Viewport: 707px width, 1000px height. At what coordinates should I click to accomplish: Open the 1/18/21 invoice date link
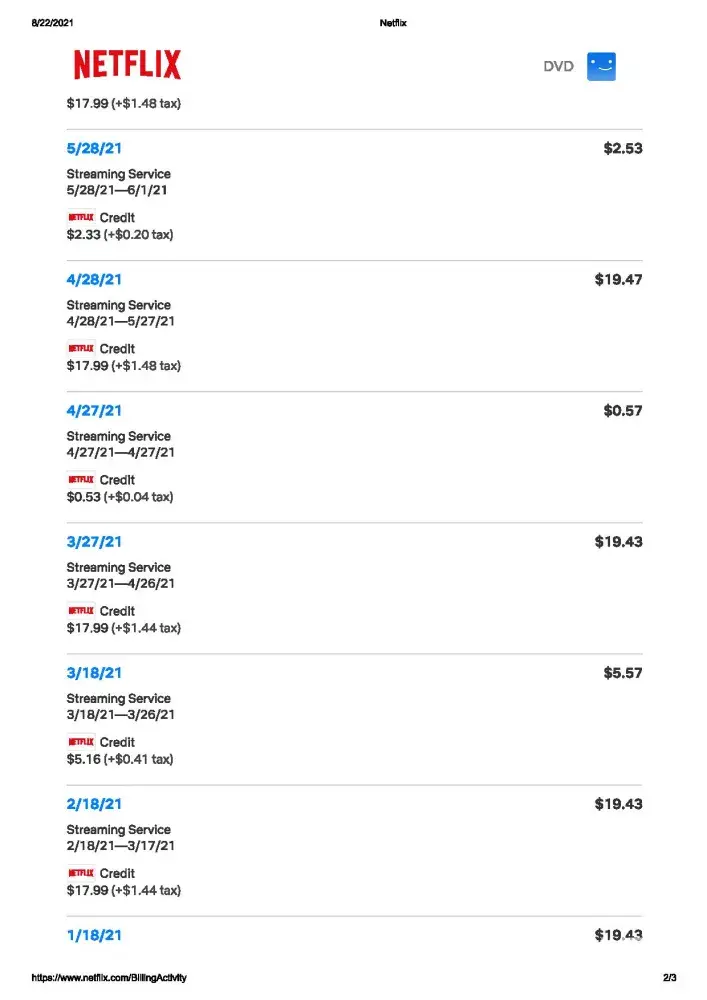point(94,935)
